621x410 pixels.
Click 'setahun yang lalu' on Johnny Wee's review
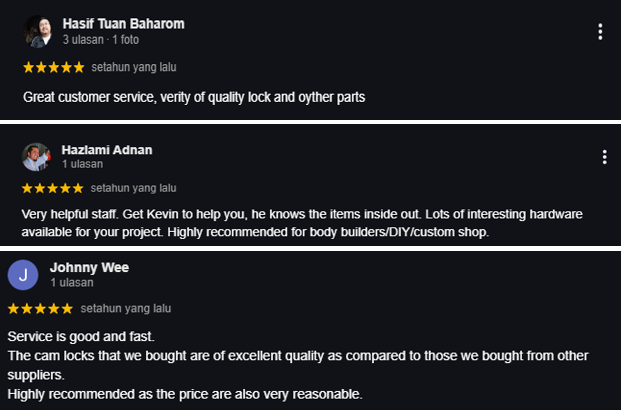(126, 309)
